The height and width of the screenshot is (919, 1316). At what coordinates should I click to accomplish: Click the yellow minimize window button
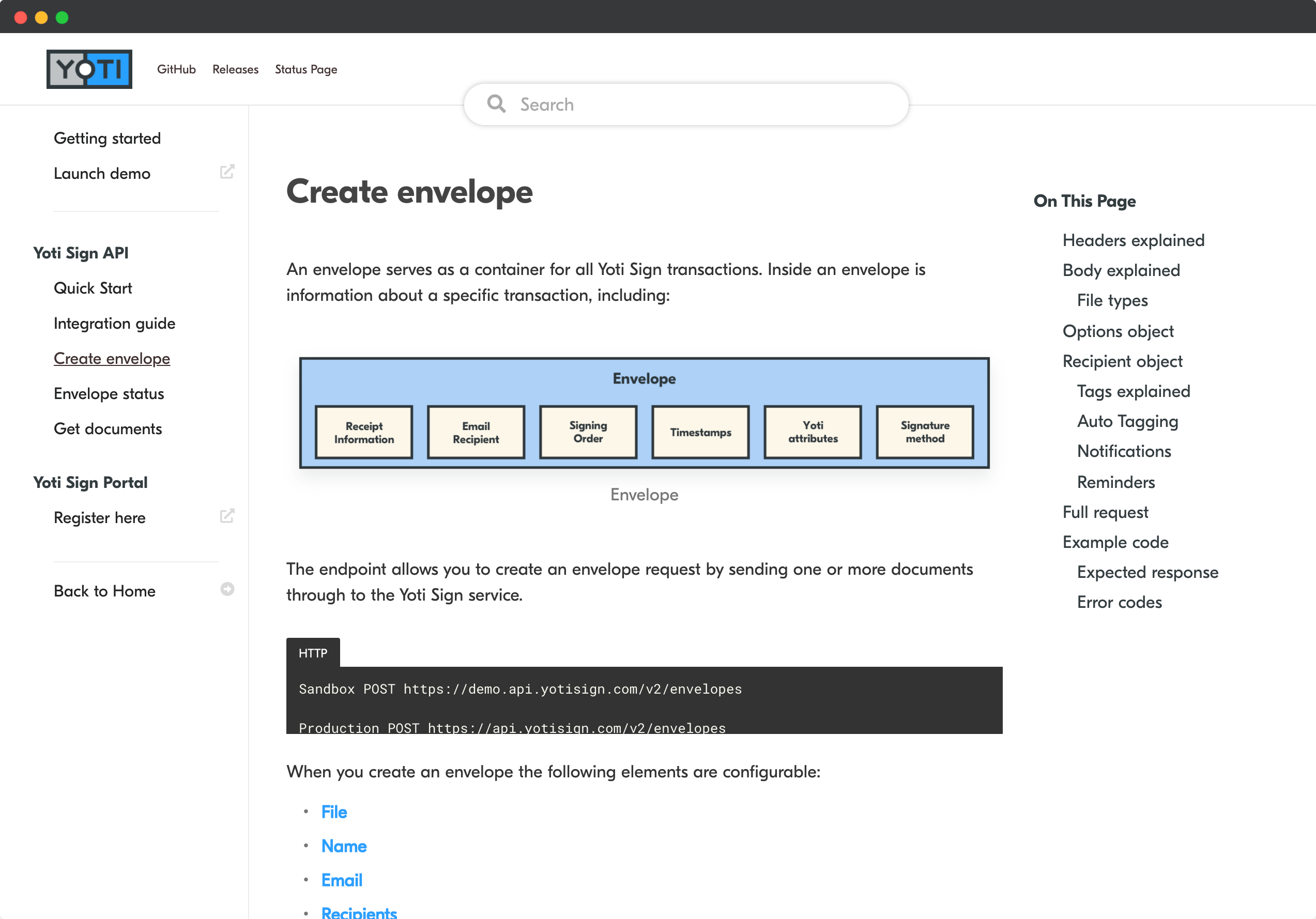coord(41,17)
